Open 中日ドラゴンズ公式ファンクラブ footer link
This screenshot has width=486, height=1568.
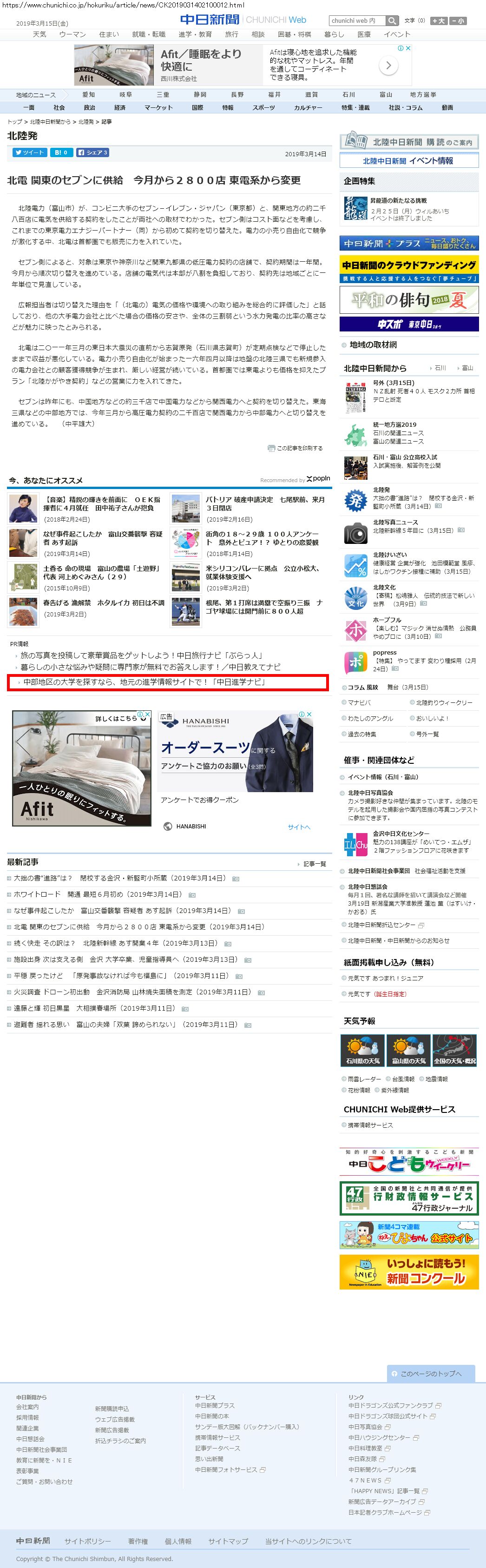pos(390,1405)
